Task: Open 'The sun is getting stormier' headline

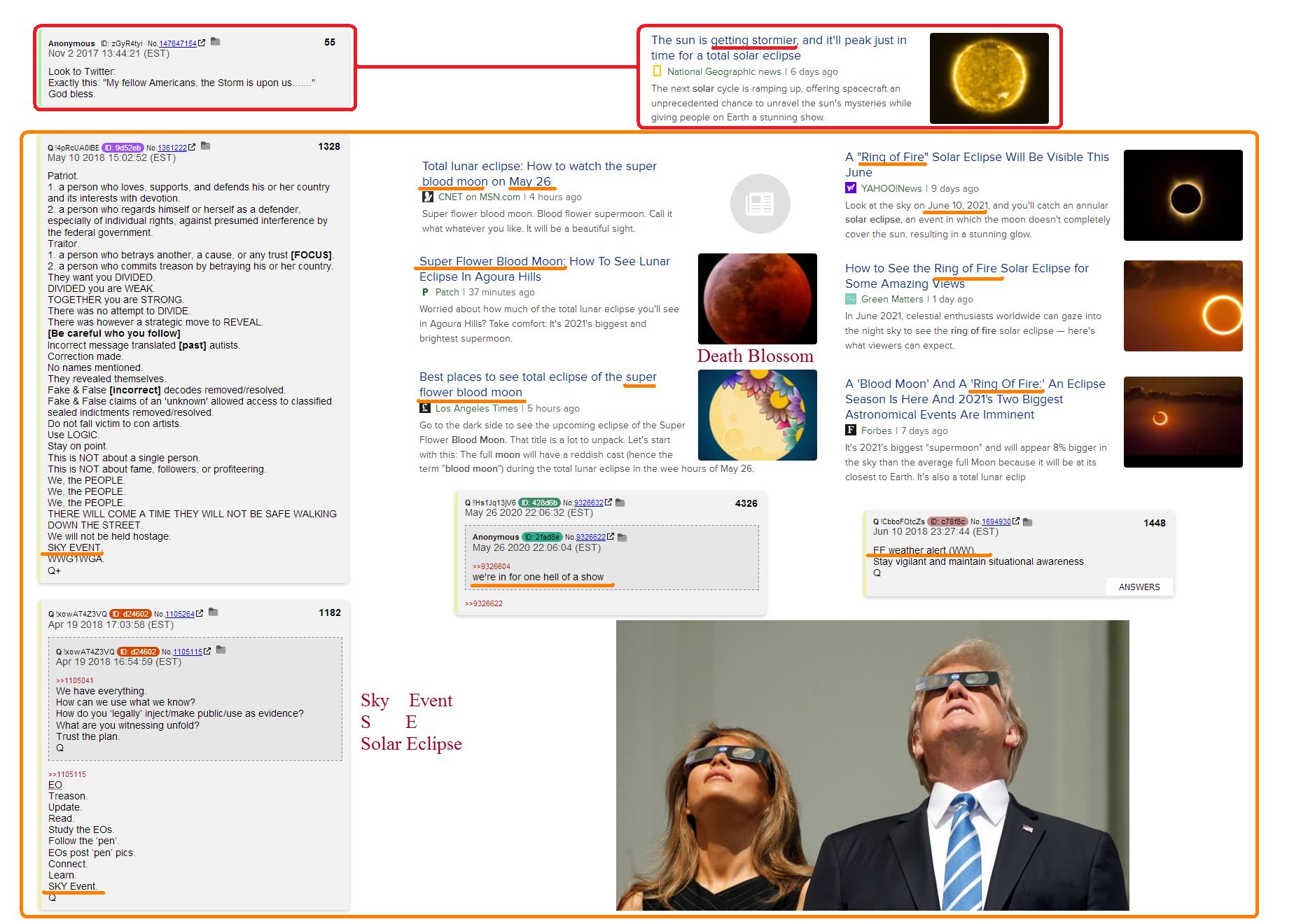Action: point(779,48)
